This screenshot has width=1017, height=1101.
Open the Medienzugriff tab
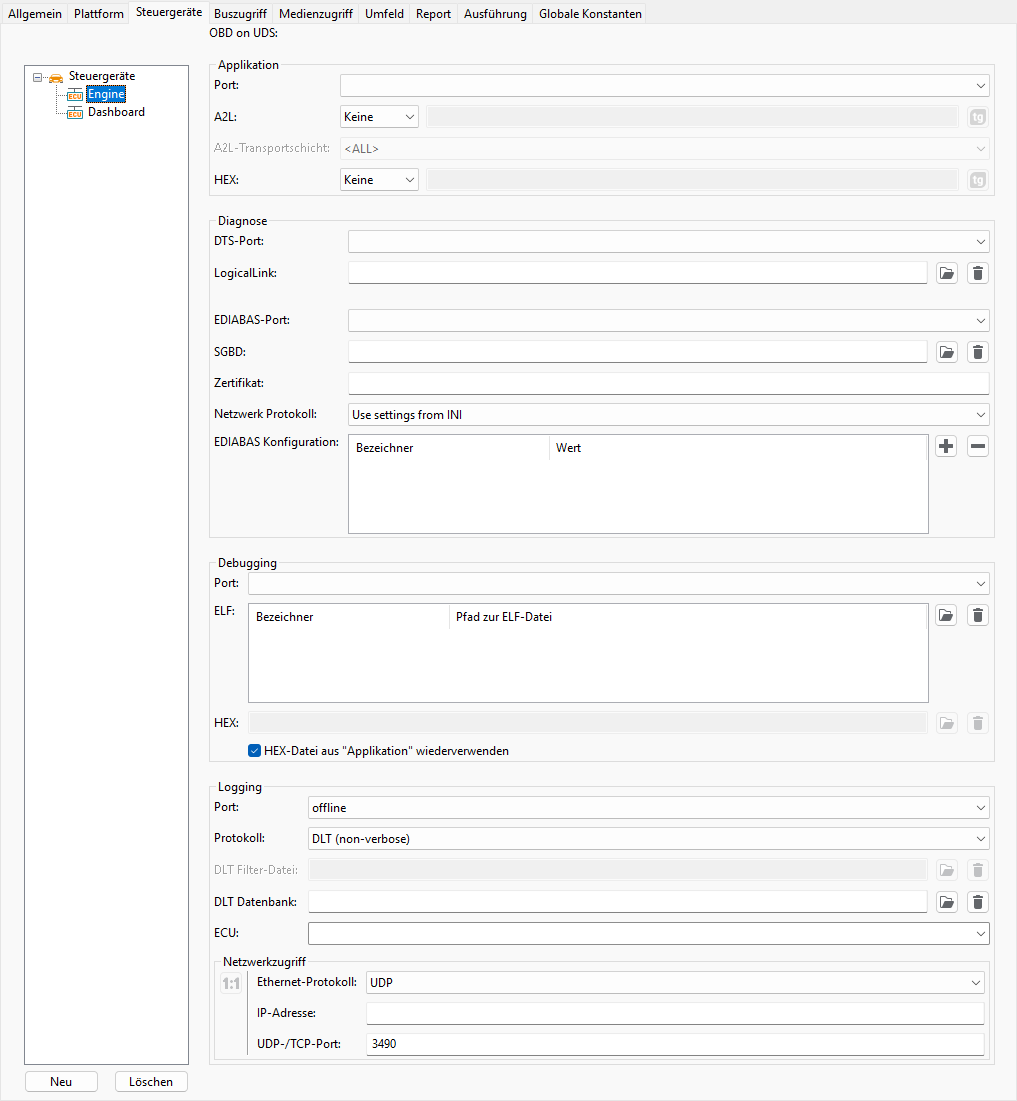[x=316, y=14]
